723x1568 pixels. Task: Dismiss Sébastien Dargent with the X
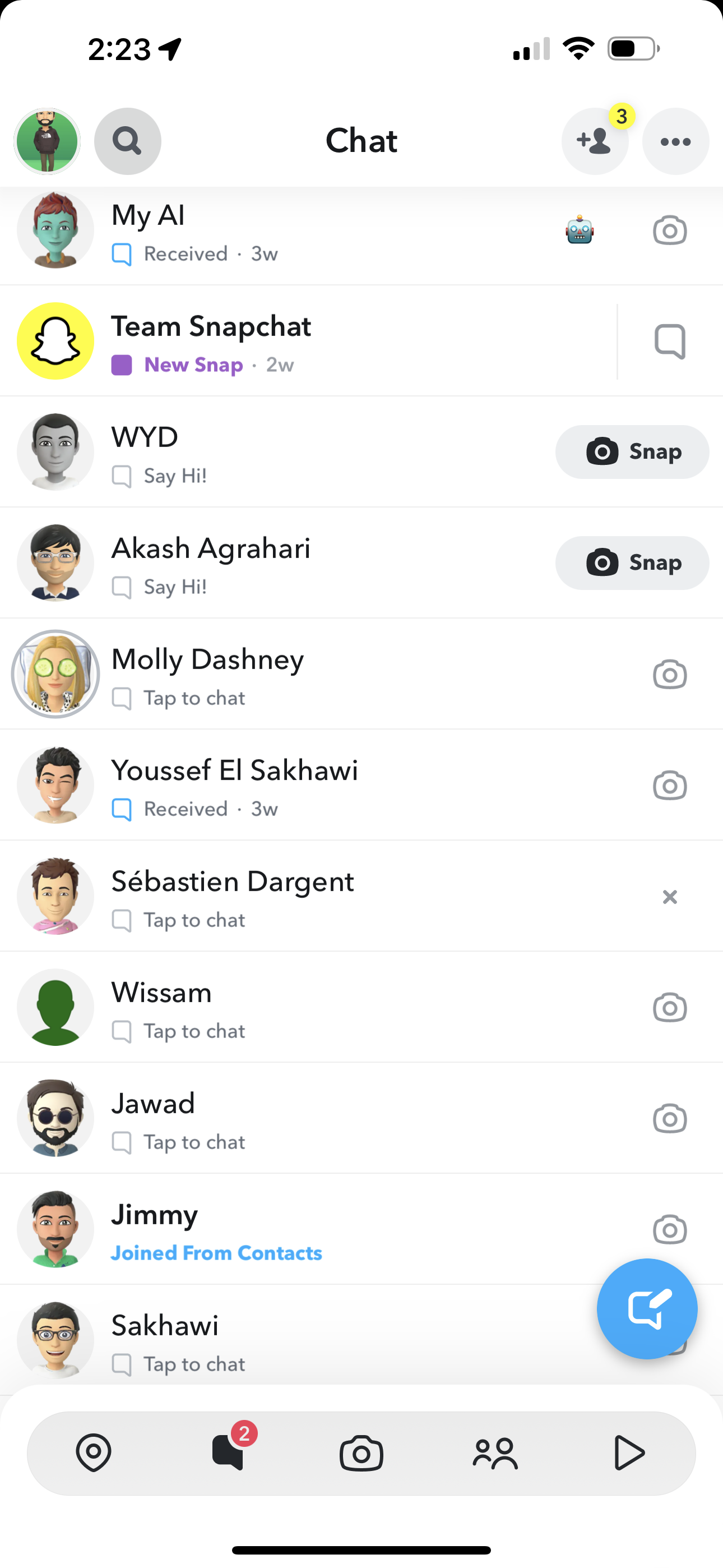coord(669,897)
